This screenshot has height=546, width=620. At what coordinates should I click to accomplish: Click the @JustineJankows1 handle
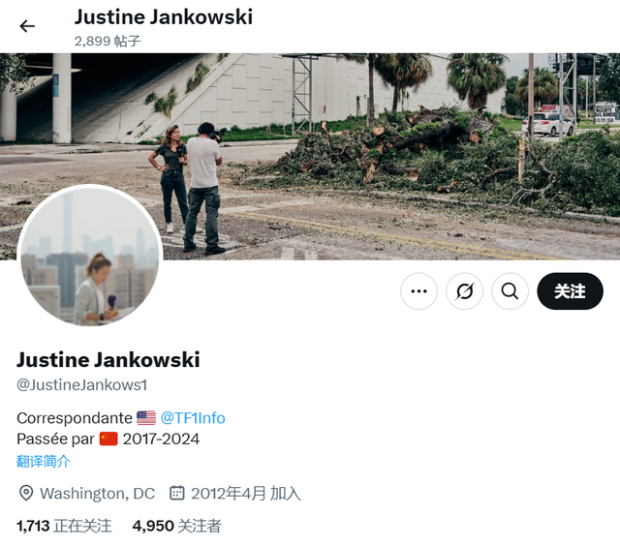pyautogui.click(x=82, y=385)
